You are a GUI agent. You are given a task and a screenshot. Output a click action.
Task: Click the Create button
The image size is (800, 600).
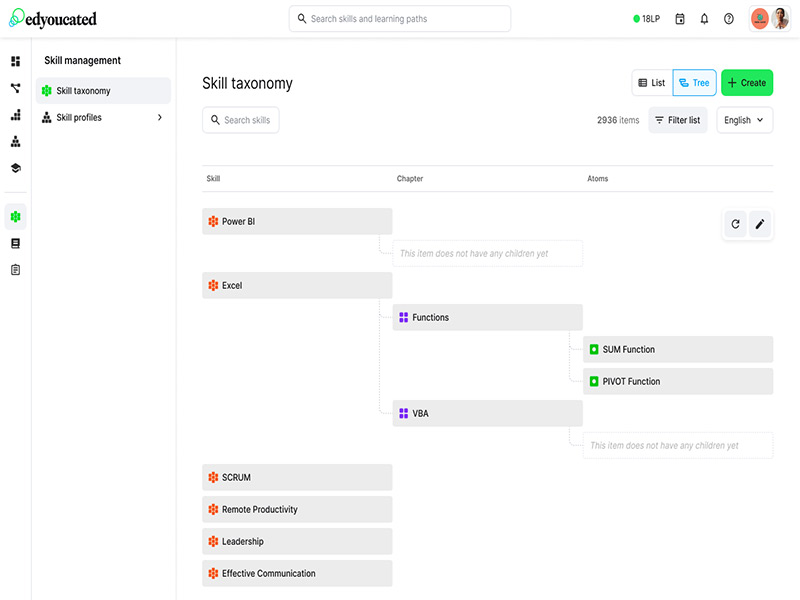coord(746,83)
